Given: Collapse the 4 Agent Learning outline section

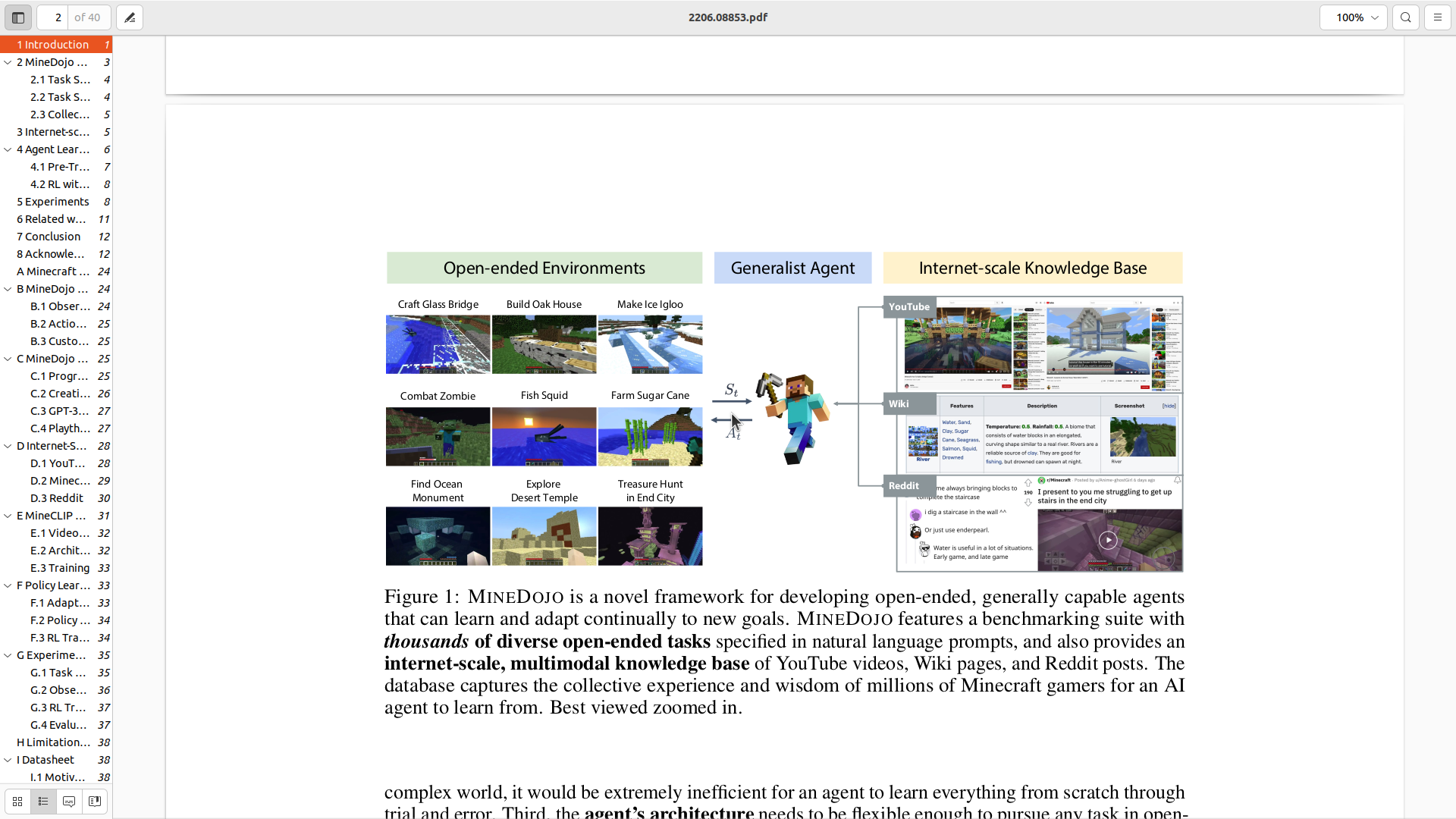Looking at the screenshot, I should tap(8, 149).
